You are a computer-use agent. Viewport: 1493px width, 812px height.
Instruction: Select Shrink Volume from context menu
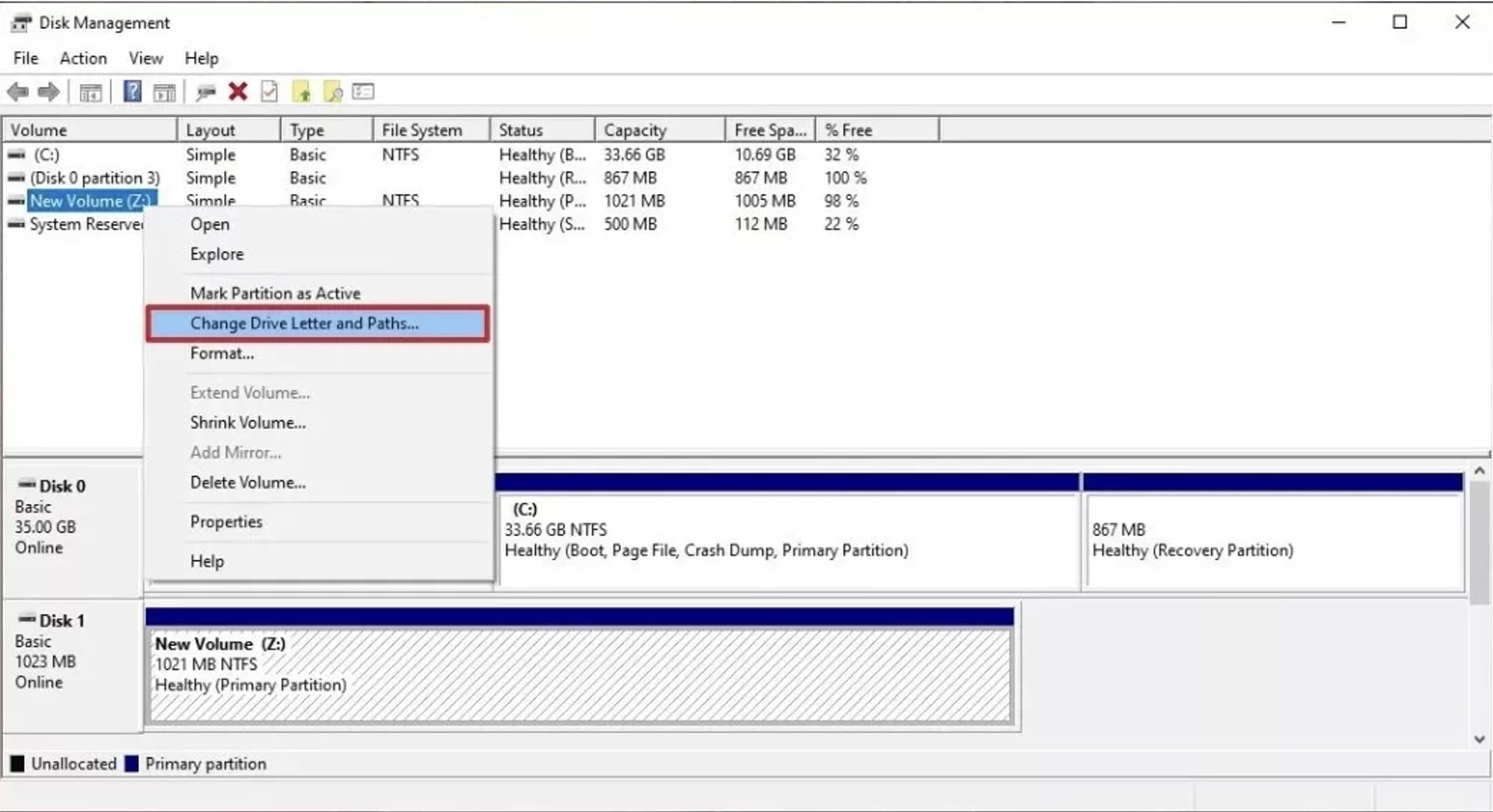(248, 422)
